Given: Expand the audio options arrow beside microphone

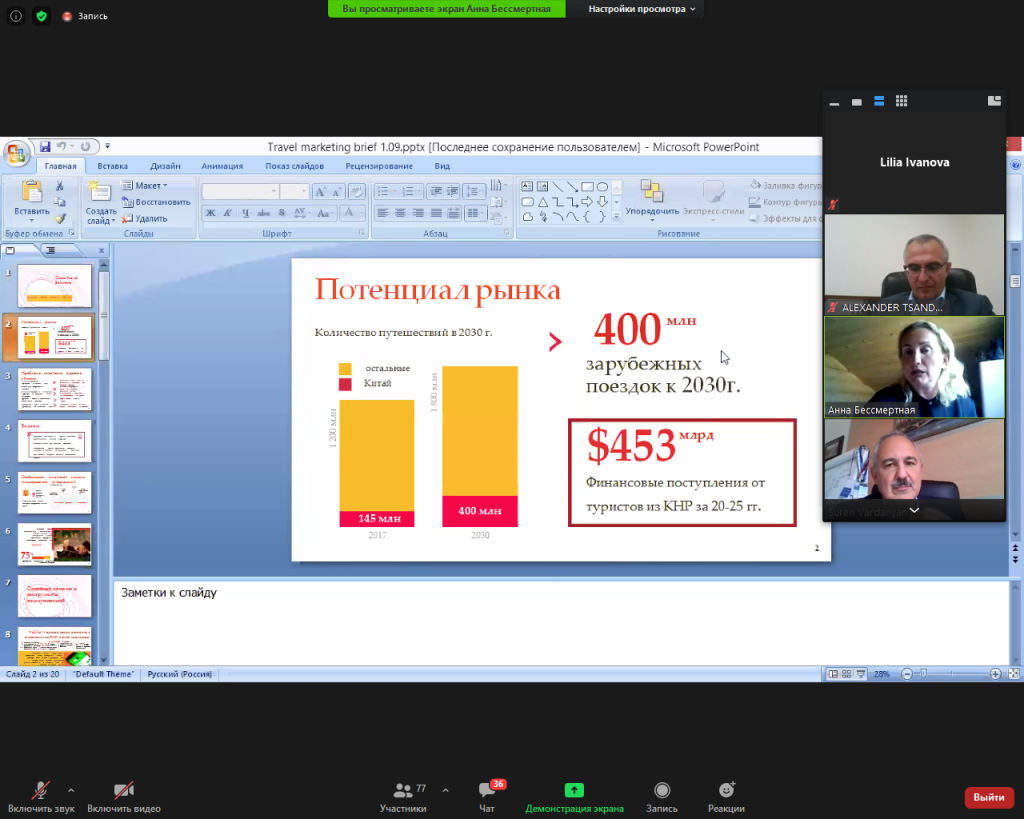Looking at the screenshot, I should 70,788.
